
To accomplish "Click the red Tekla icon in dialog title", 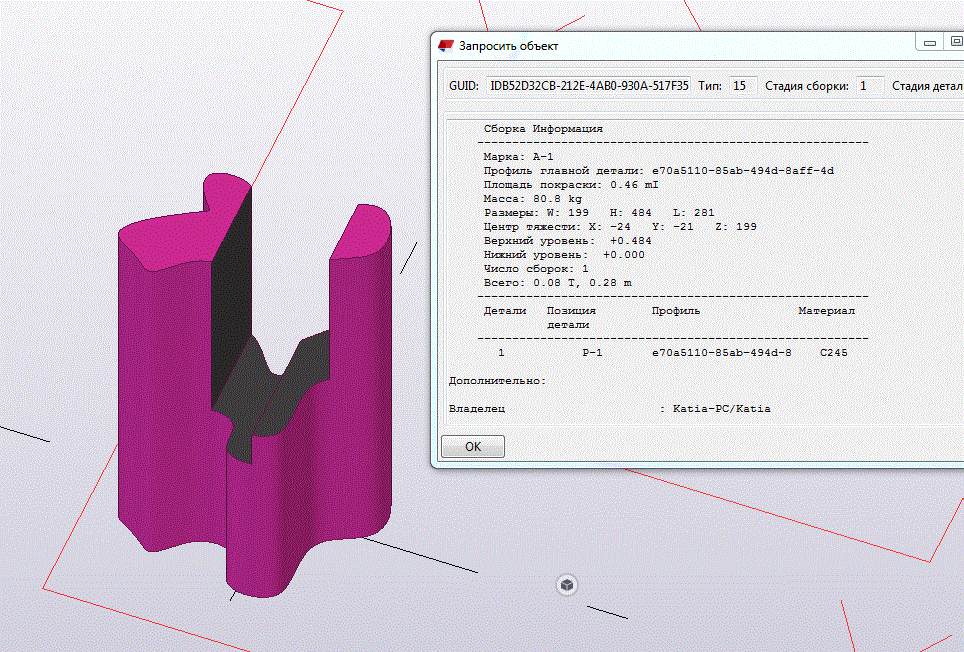I will (446, 45).
